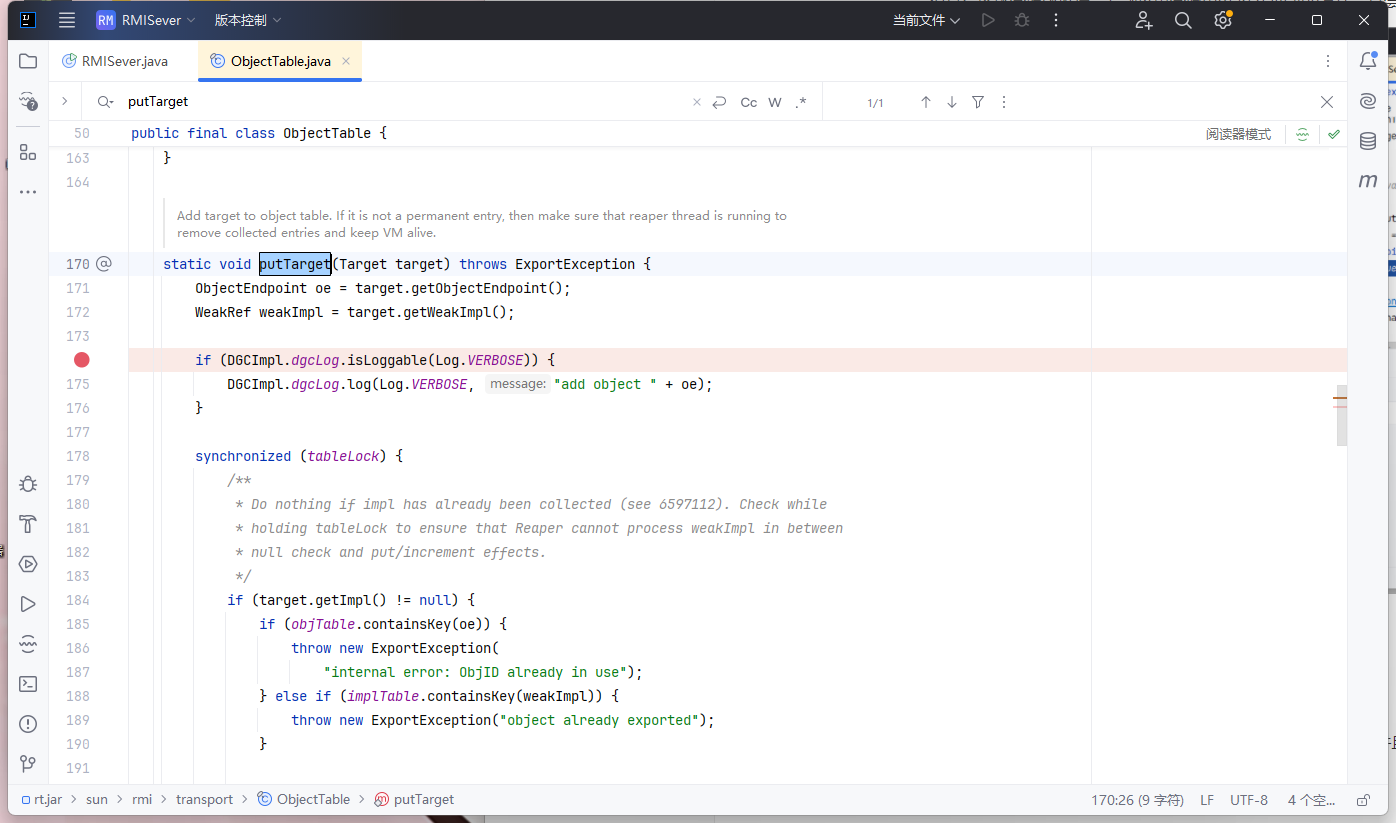1396x823 pixels.
Task: Open the Database tool window
Action: [1368, 141]
